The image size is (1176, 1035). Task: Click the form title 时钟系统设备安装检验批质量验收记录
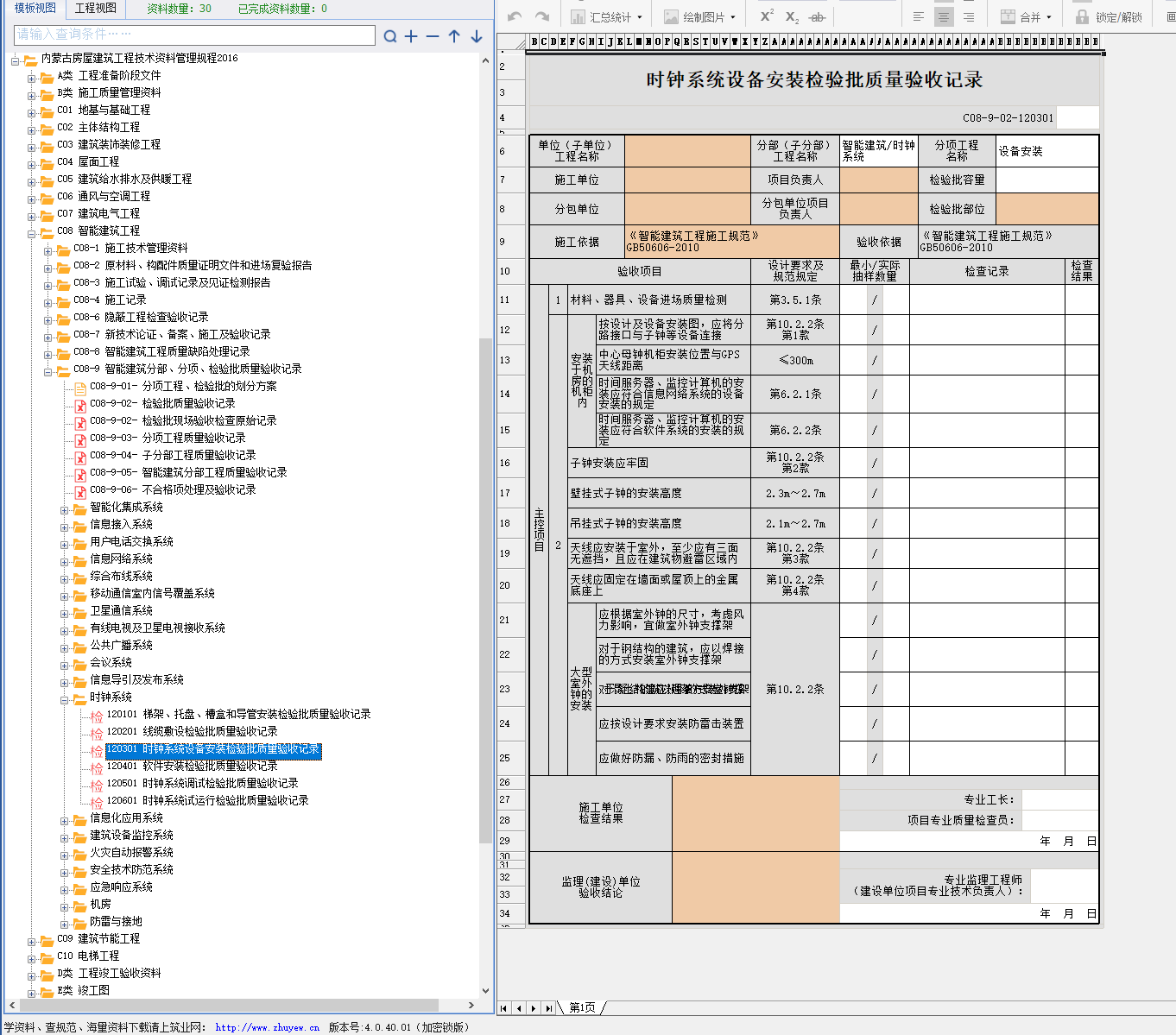click(814, 79)
